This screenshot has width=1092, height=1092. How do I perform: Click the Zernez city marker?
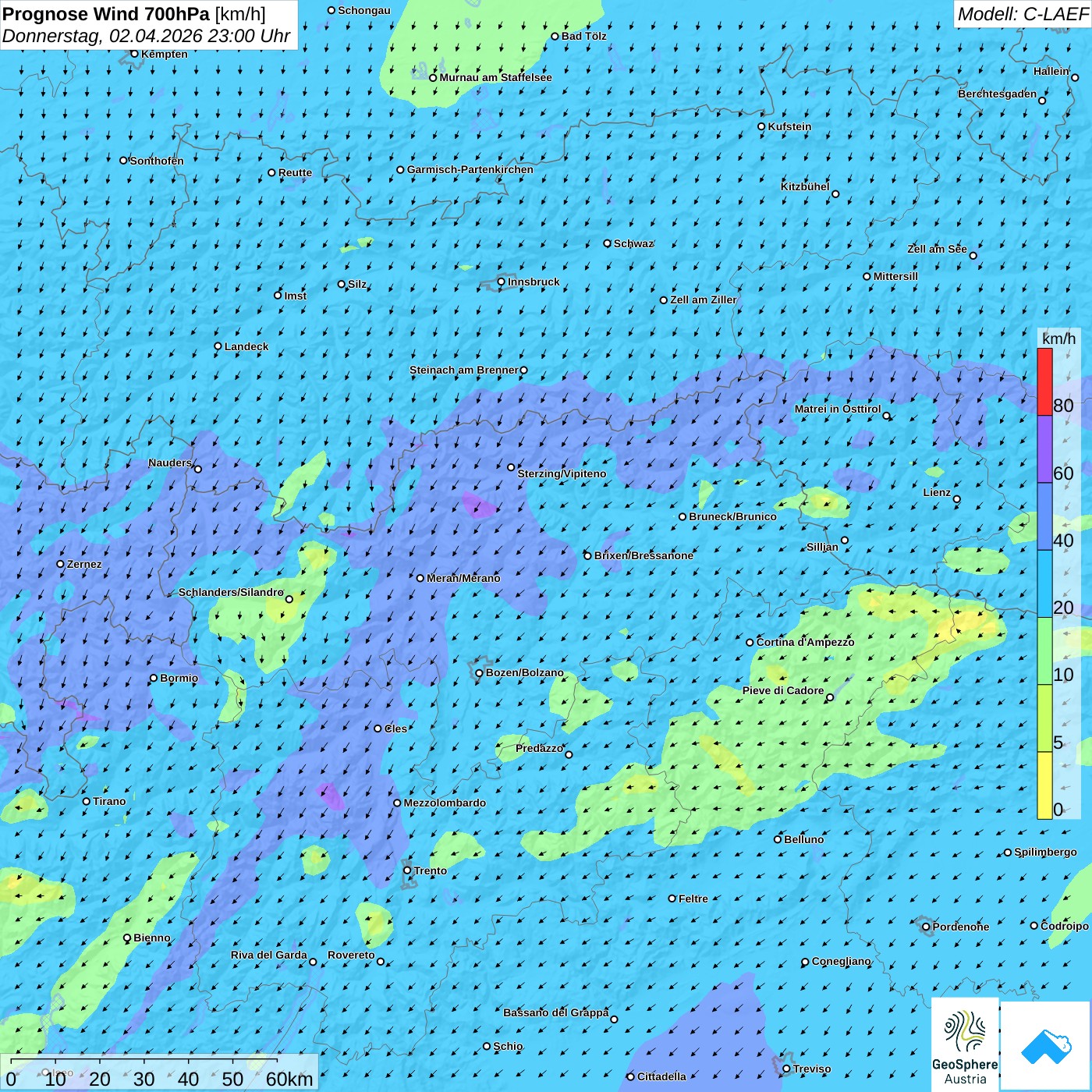coord(61,564)
